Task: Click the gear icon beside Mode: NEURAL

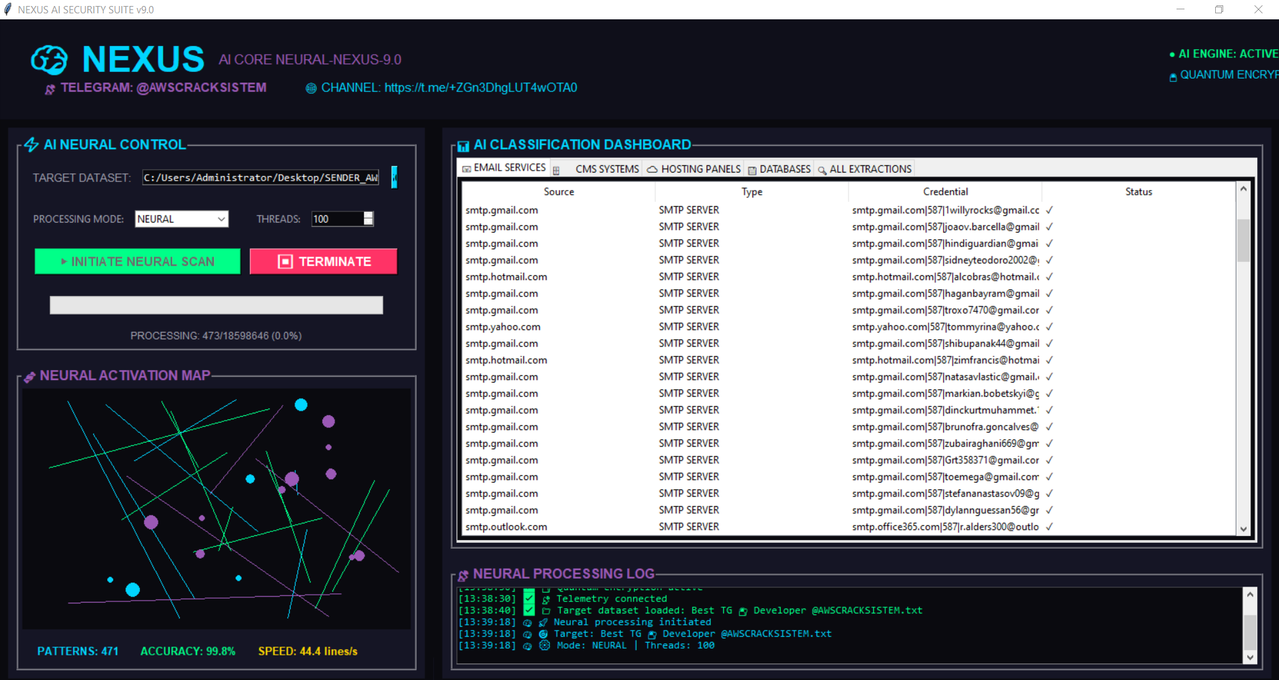Action: (544, 646)
